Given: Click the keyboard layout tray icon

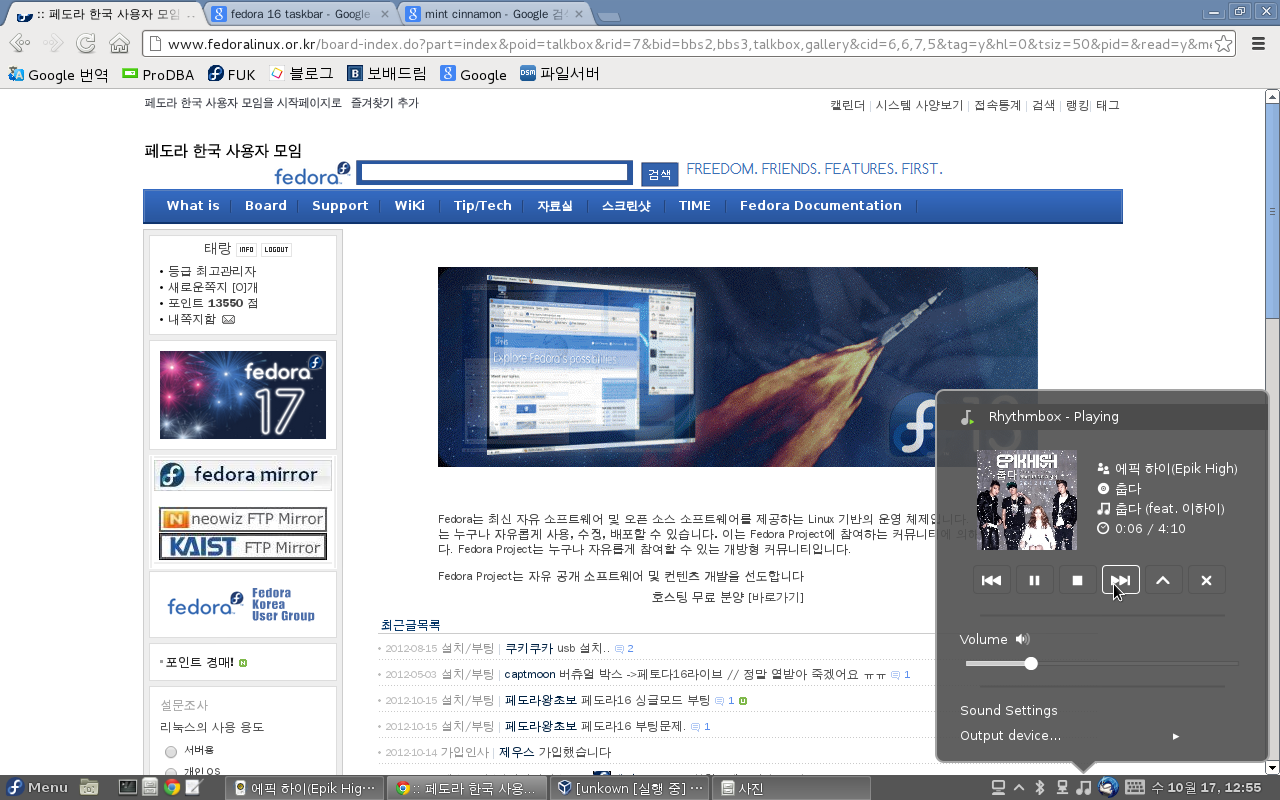Looking at the screenshot, I should click(1135, 788).
